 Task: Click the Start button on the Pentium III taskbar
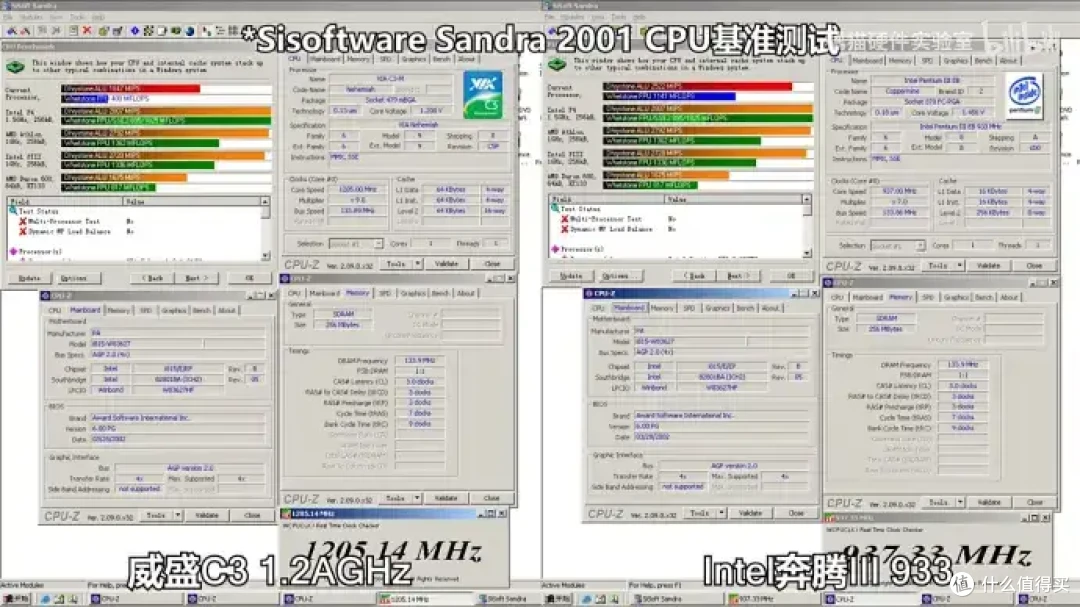[558, 599]
